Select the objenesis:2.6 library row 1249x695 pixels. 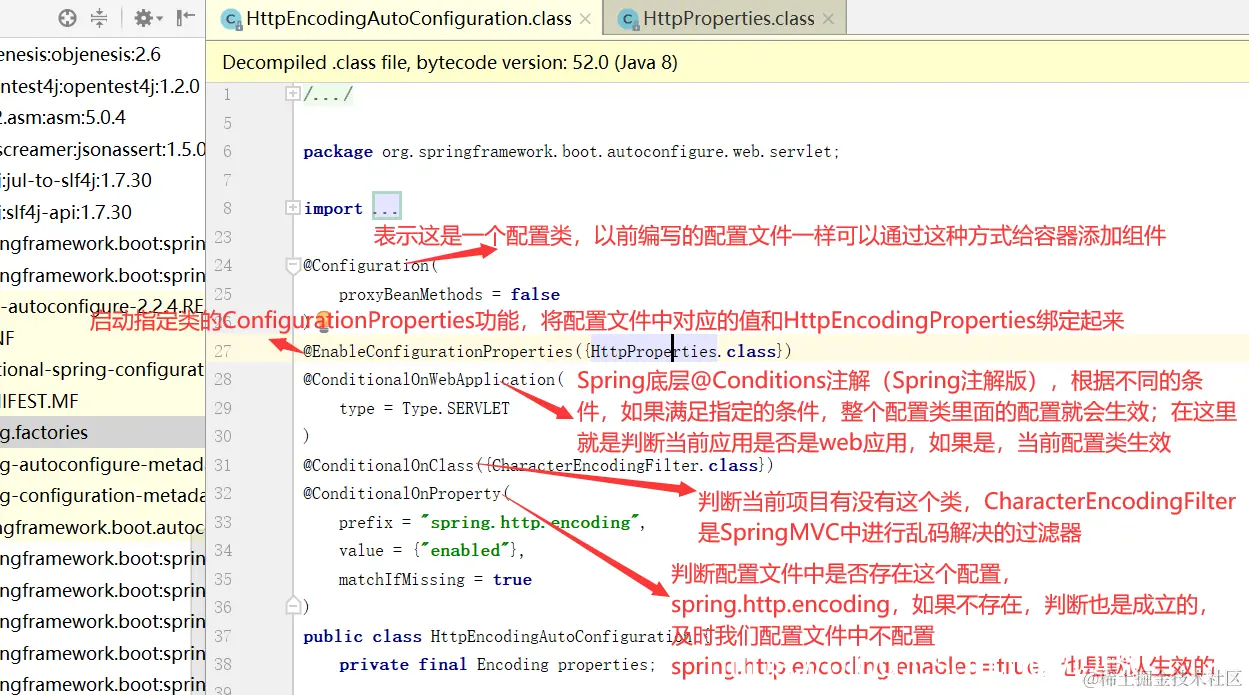point(100,54)
